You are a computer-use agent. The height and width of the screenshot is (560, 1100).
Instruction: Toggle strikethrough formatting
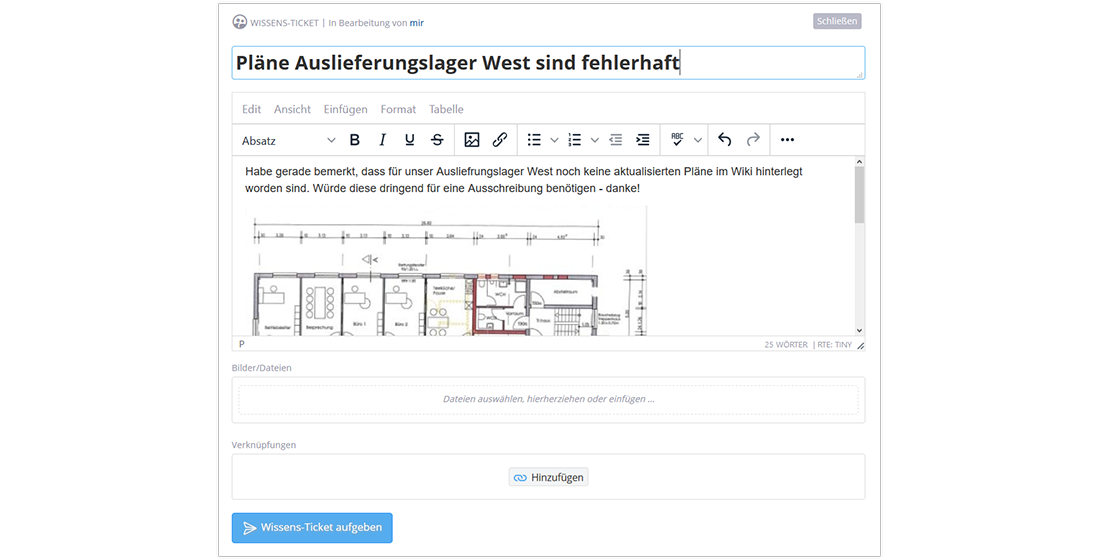tap(437, 140)
